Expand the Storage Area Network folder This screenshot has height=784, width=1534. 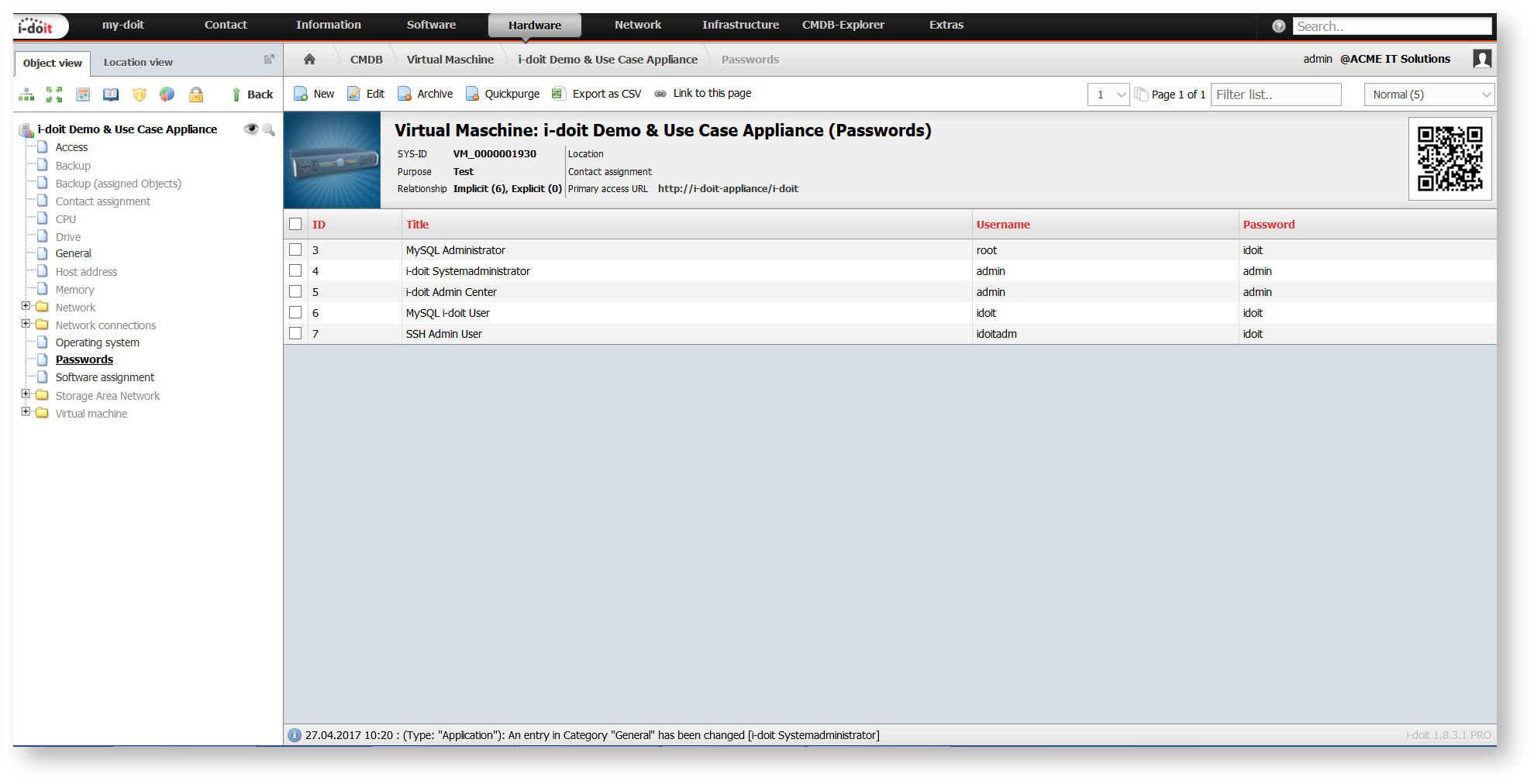point(26,394)
